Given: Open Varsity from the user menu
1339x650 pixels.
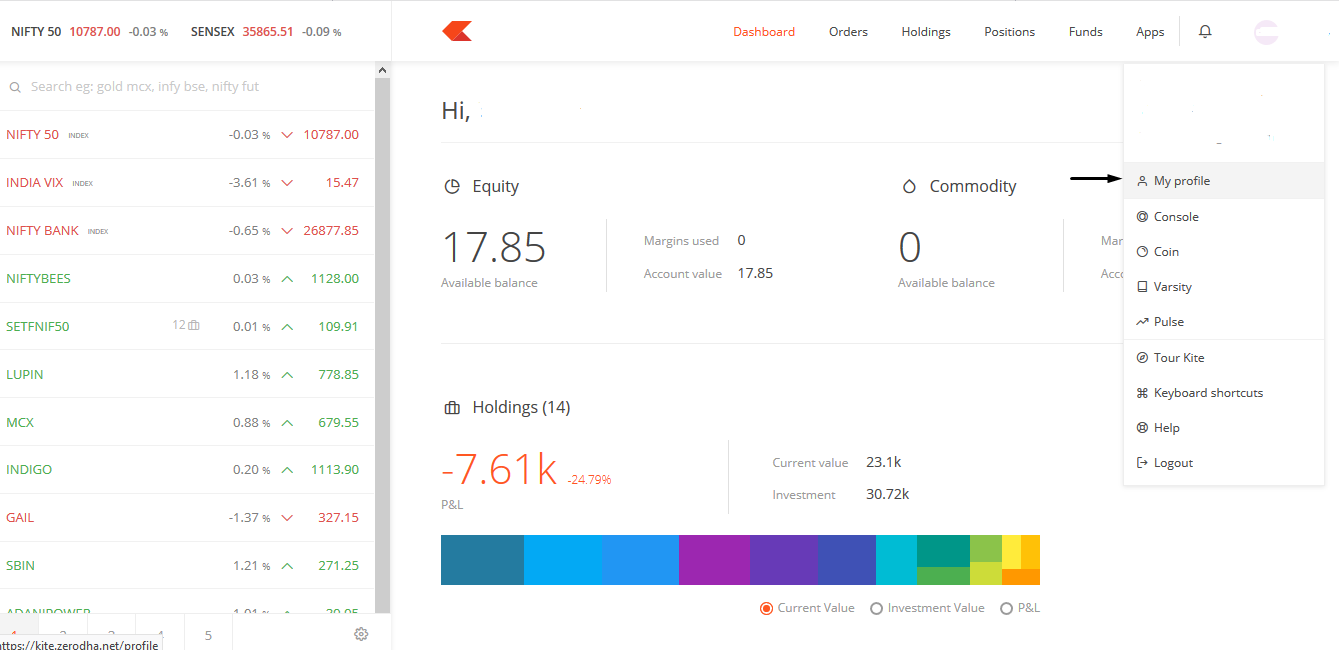Looking at the screenshot, I should tap(1224, 286).
